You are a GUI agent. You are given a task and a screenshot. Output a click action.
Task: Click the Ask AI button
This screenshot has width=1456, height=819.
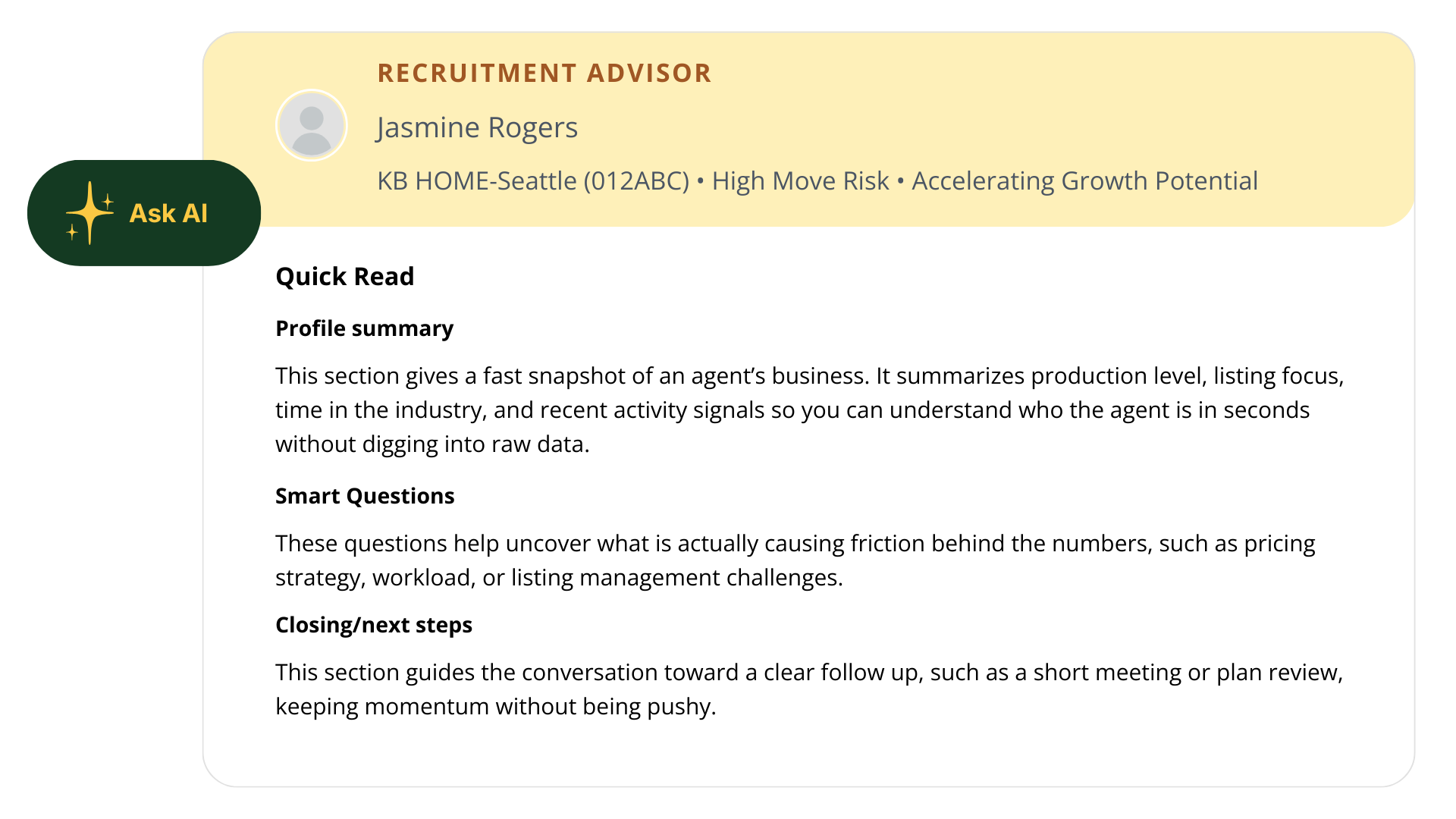tap(144, 213)
